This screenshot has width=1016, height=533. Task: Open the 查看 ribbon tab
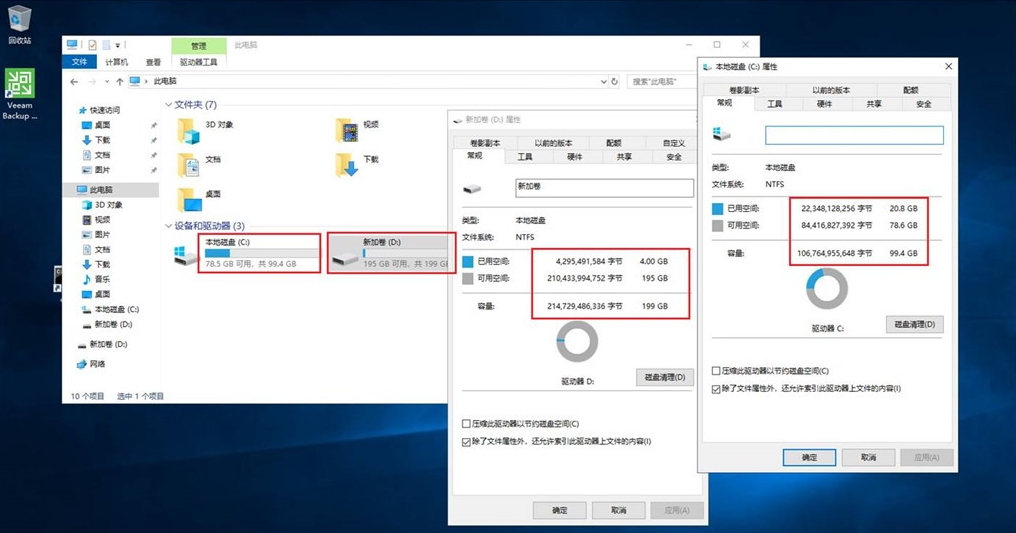(153, 62)
